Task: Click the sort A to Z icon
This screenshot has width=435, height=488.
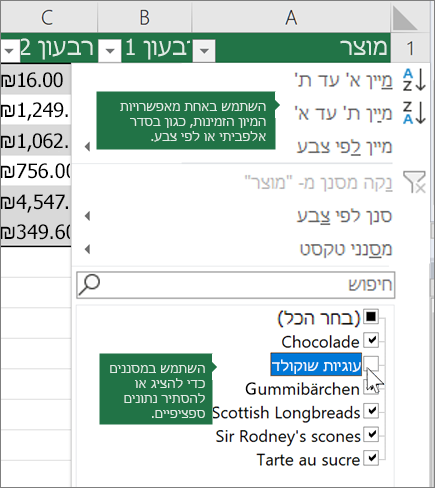Action: tap(414, 80)
